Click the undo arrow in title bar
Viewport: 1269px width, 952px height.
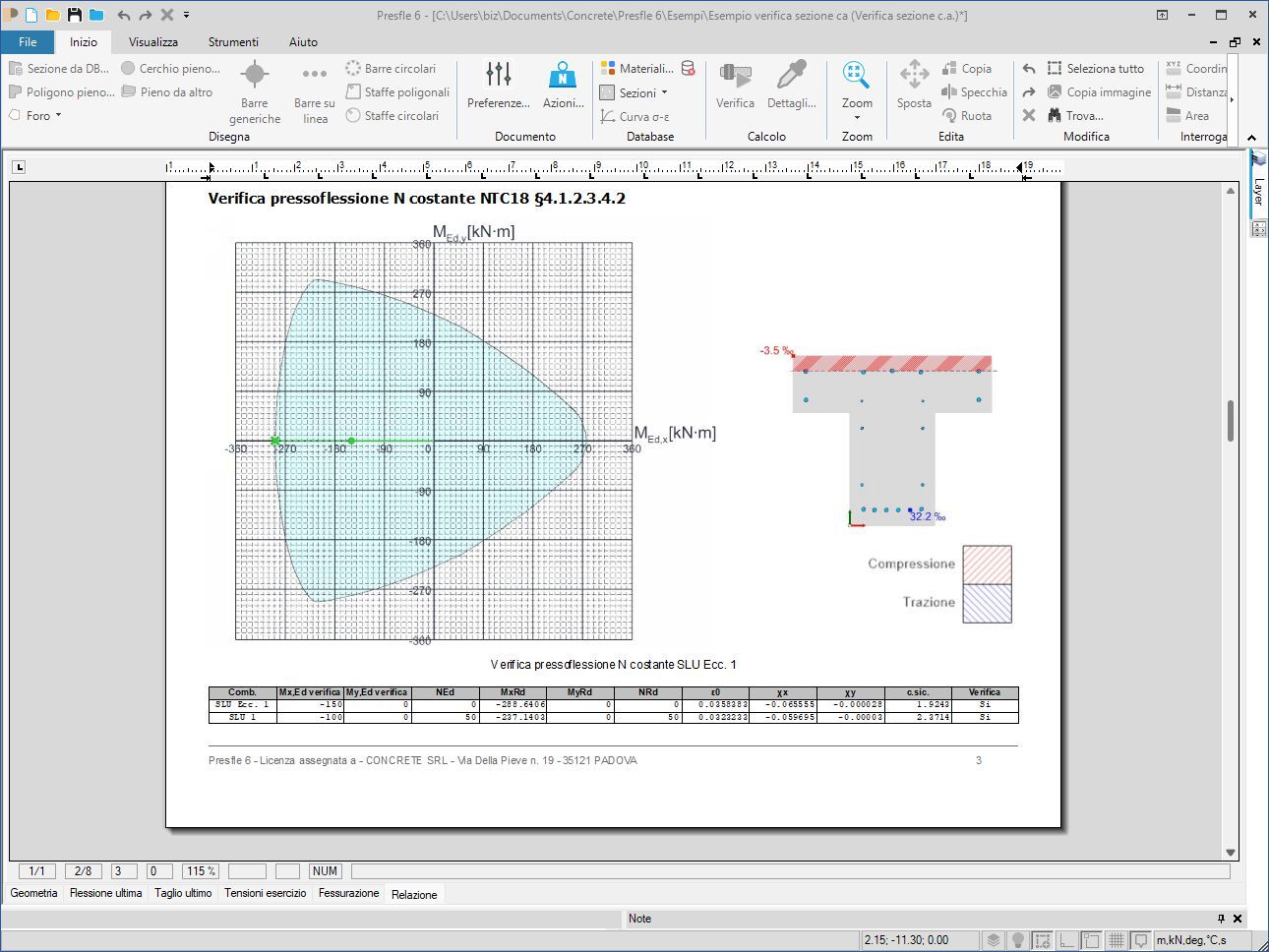[123, 15]
